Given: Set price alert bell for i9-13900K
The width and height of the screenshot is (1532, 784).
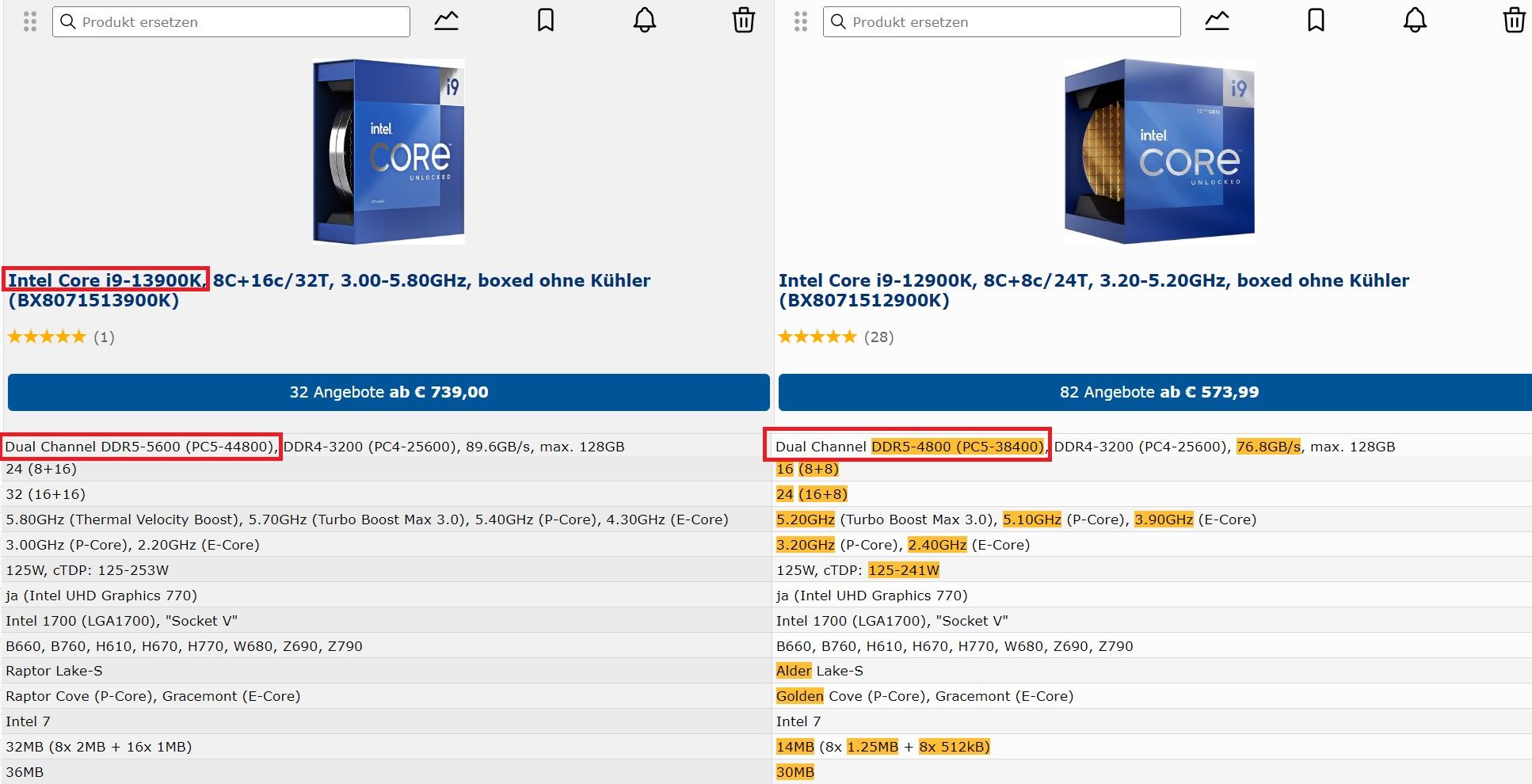Looking at the screenshot, I should (645, 21).
